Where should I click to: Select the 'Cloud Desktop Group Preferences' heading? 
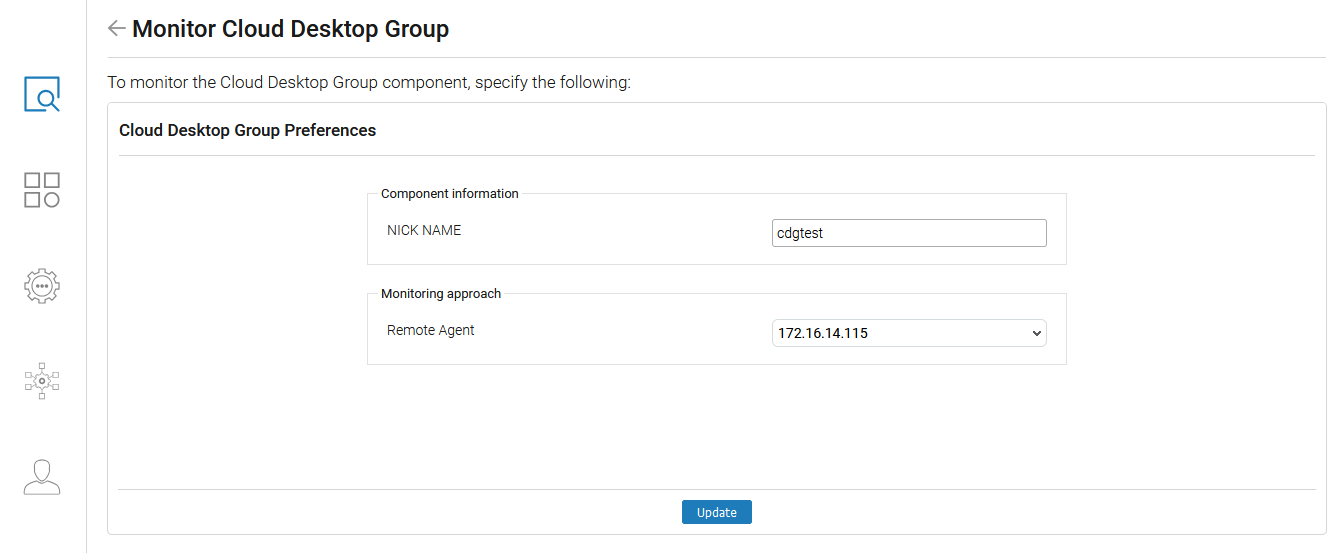click(248, 130)
